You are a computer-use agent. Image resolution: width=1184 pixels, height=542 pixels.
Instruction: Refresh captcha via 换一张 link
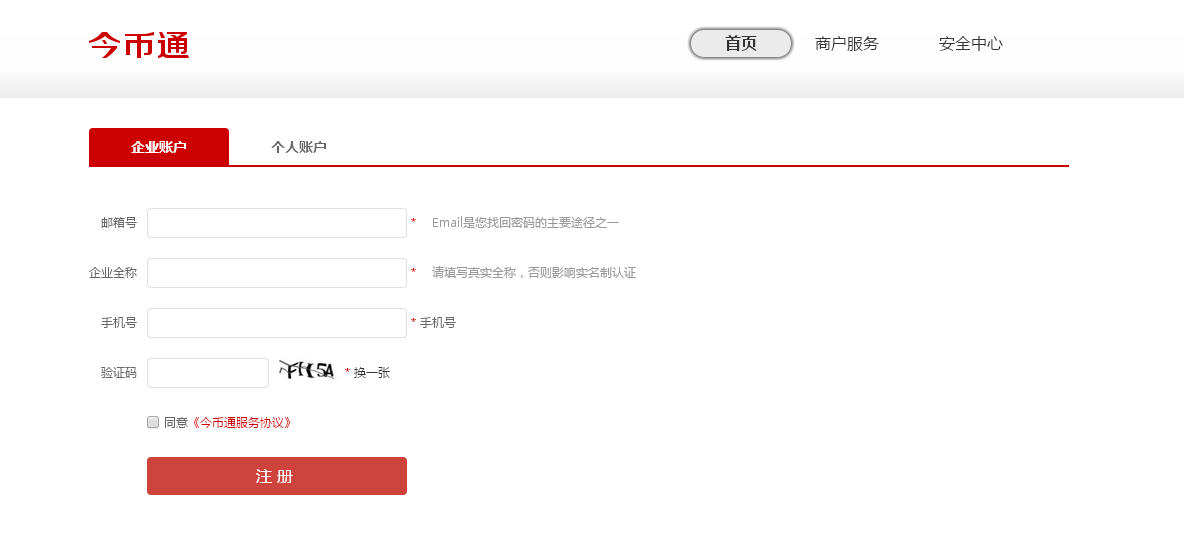371,373
